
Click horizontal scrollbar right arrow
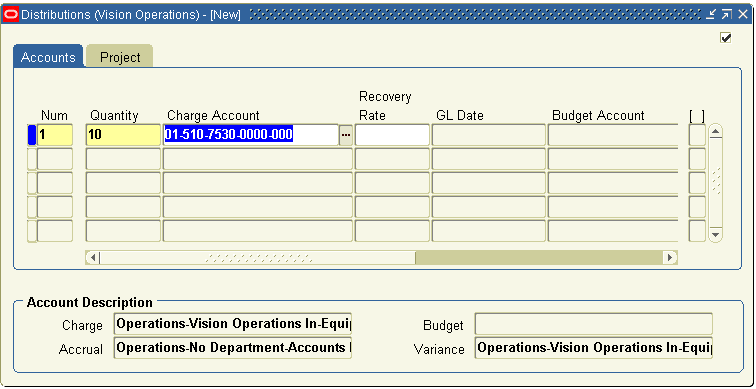coord(670,257)
